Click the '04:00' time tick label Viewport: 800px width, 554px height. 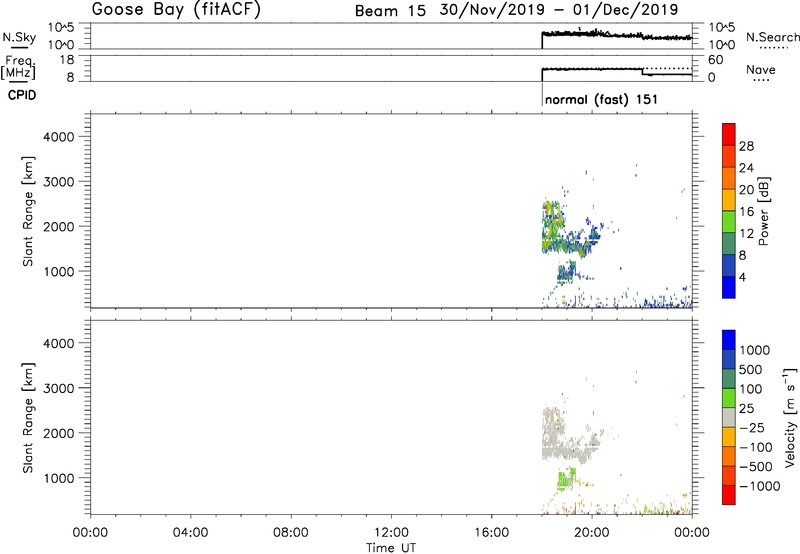pyautogui.click(x=190, y=533)
